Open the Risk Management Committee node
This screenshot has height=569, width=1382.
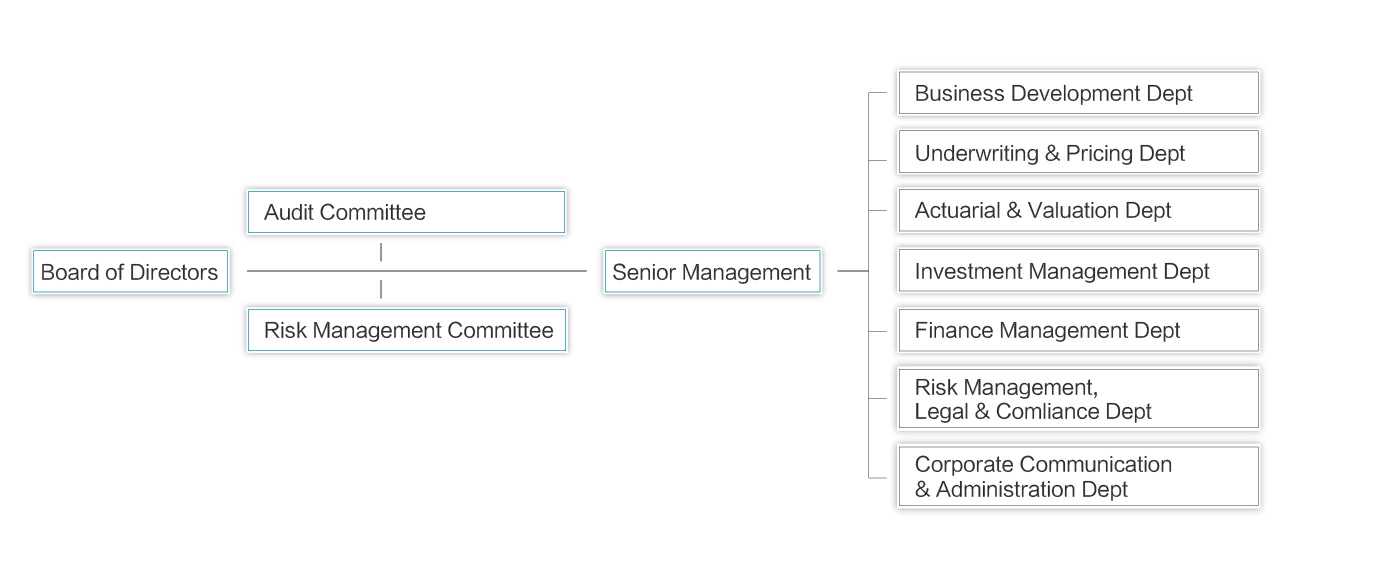pyautogui.click(x=407, y=331)
